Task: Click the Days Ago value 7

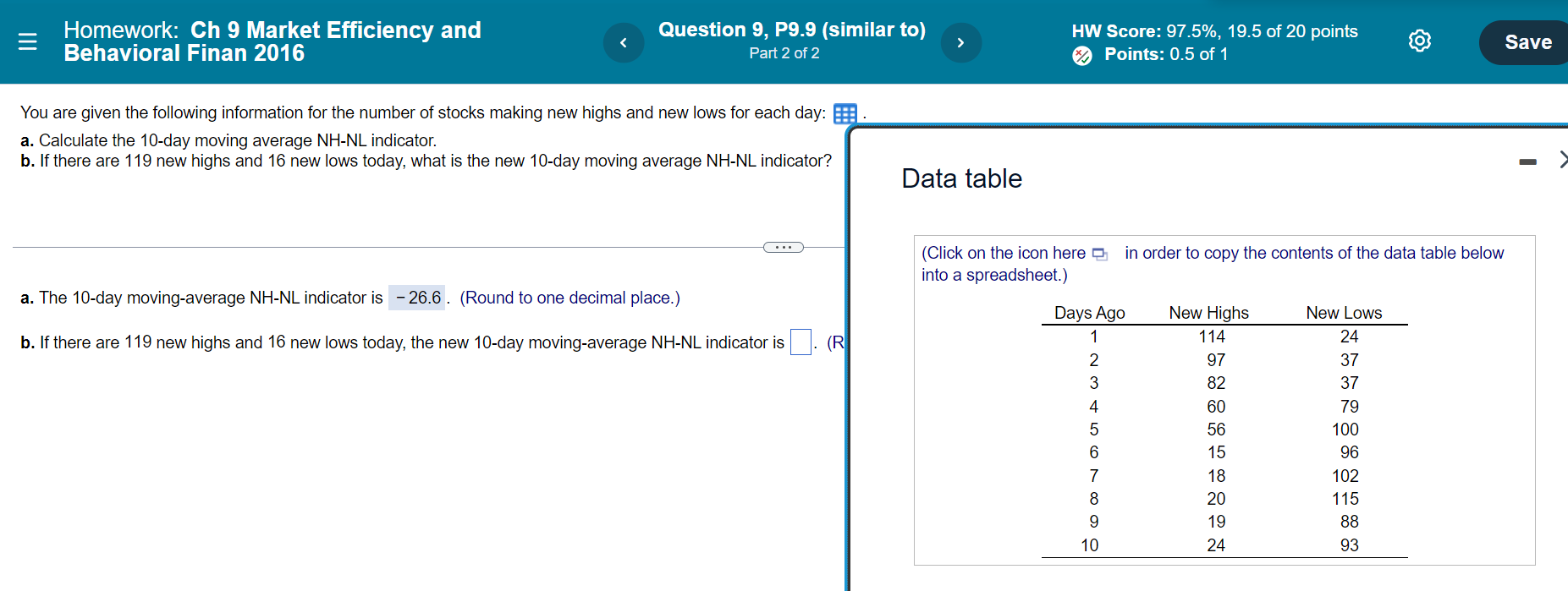Action: pyautogui.click(x=1094, y=476)
